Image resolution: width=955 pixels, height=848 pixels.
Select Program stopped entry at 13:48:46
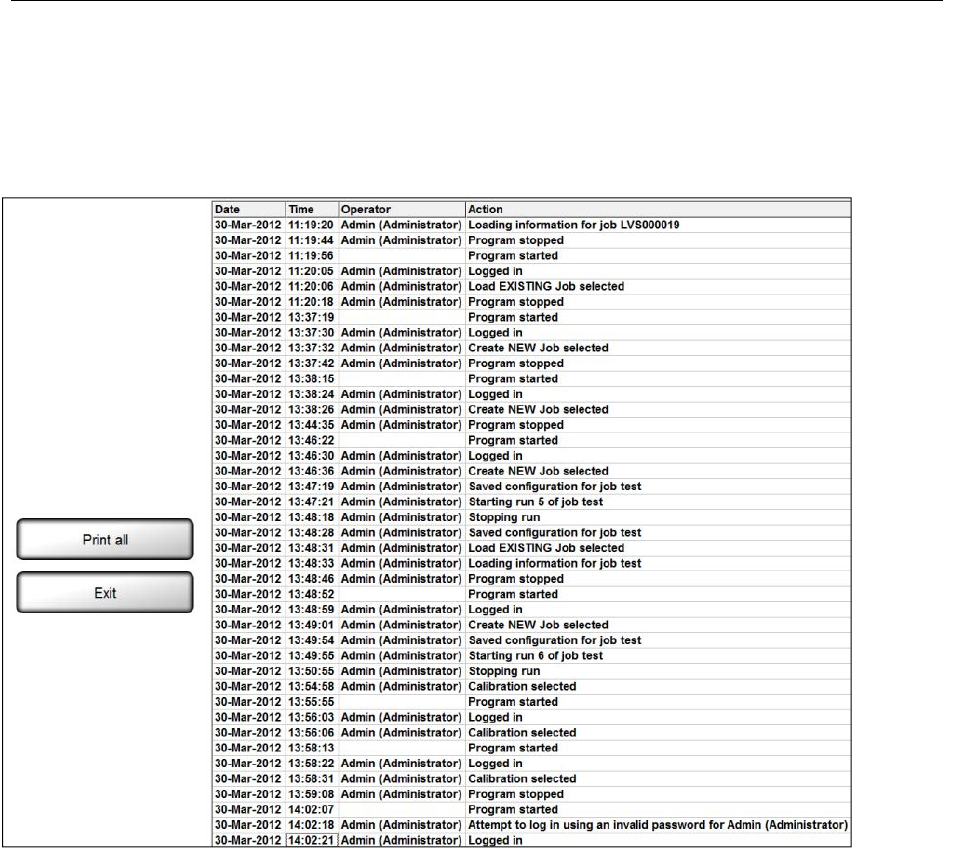click(516, 579)
